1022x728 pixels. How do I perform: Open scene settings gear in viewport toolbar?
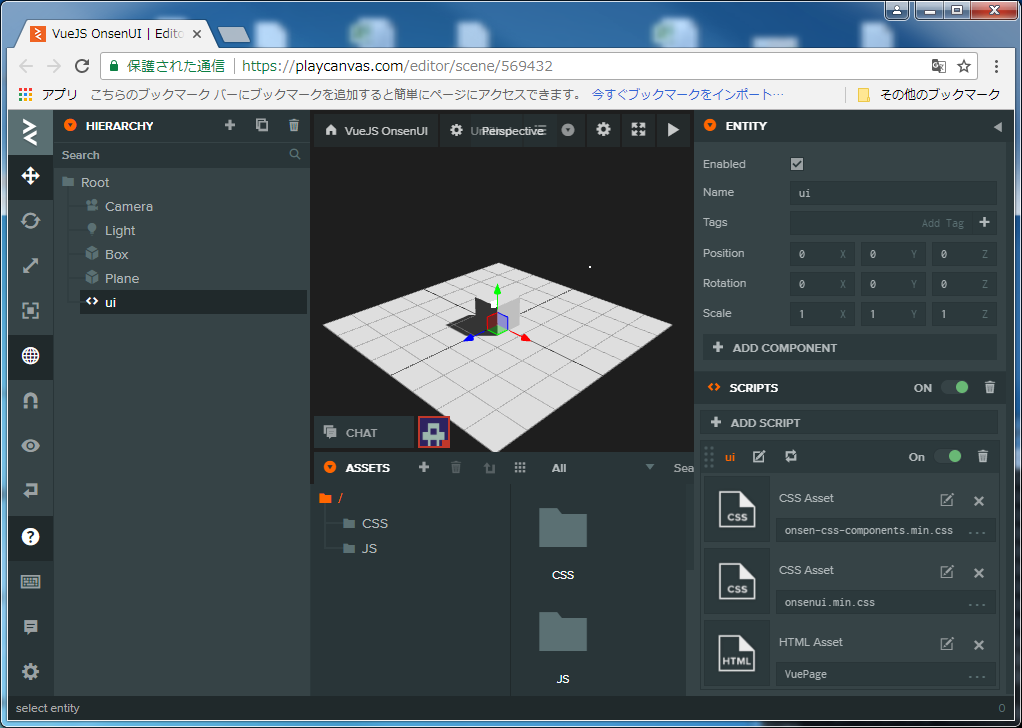point(456,130)
